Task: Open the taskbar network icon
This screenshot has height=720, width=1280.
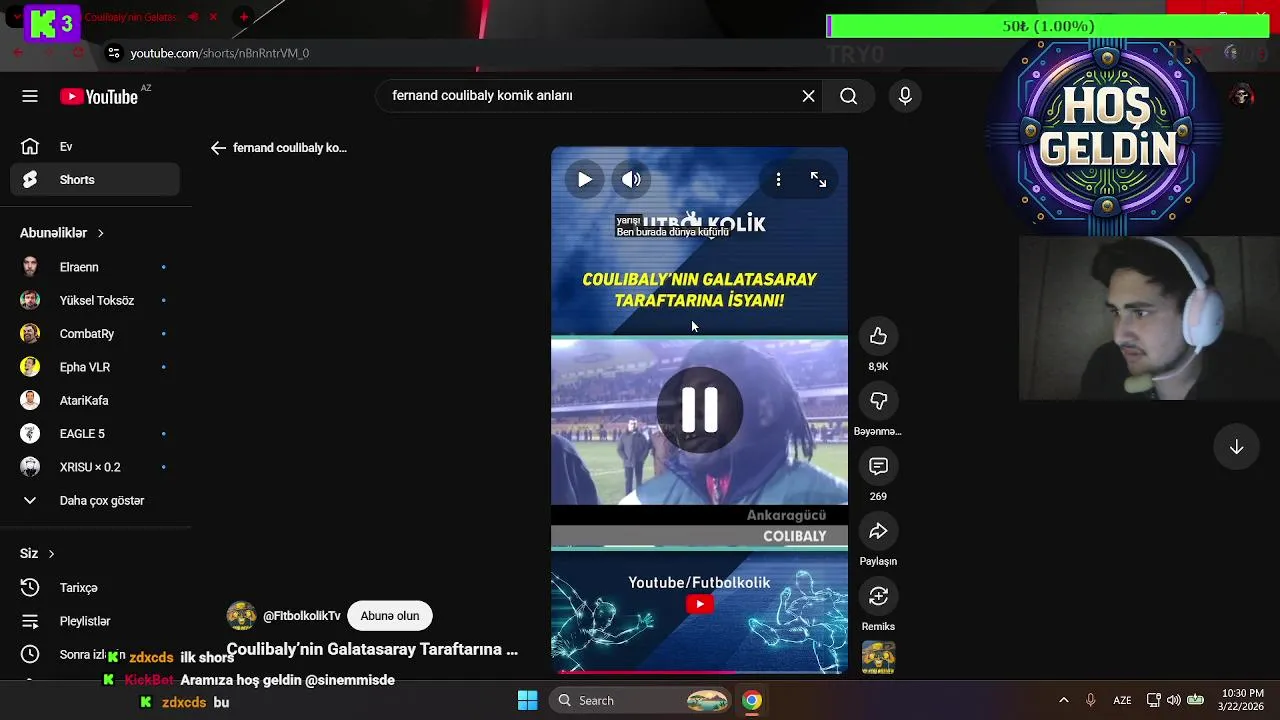Action: click(1153, 700)
